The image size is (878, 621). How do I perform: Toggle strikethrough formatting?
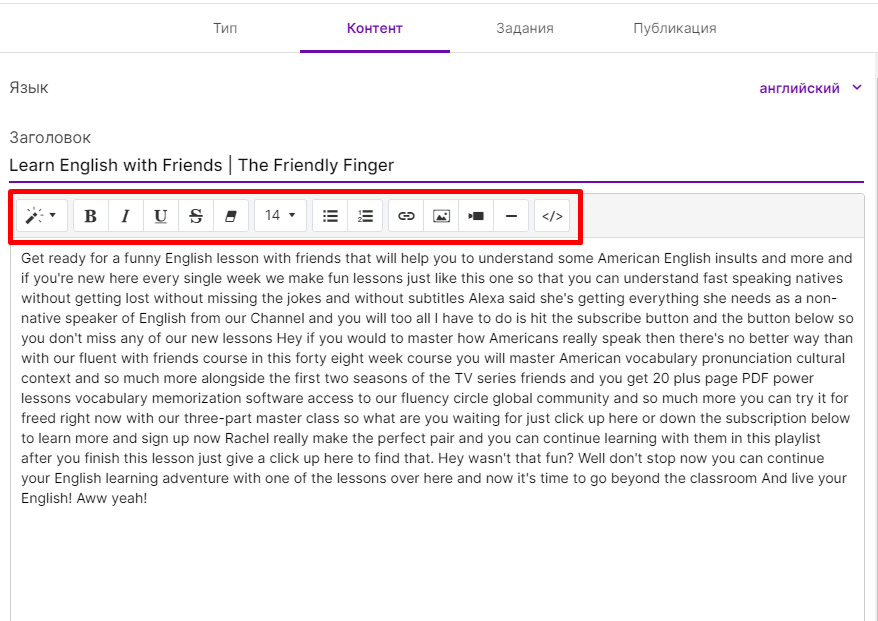coord(196,216)
